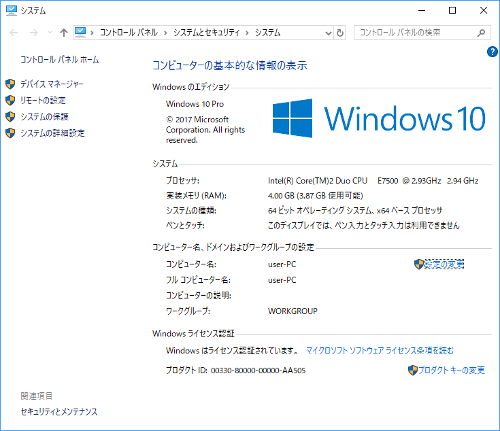Click the system icon in title bar
The width and height of the screenshot is (500, 431).
(11, 10)
